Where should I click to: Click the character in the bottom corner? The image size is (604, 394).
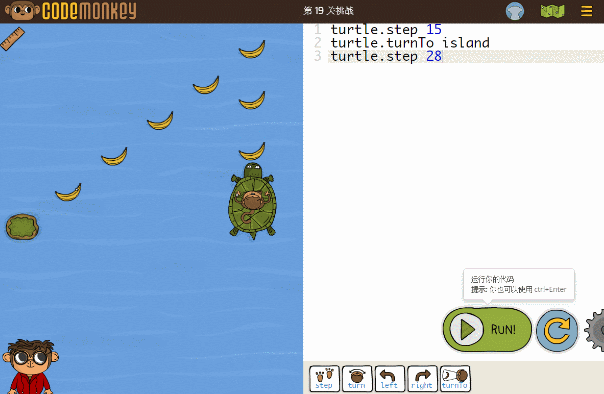(30, 367)
